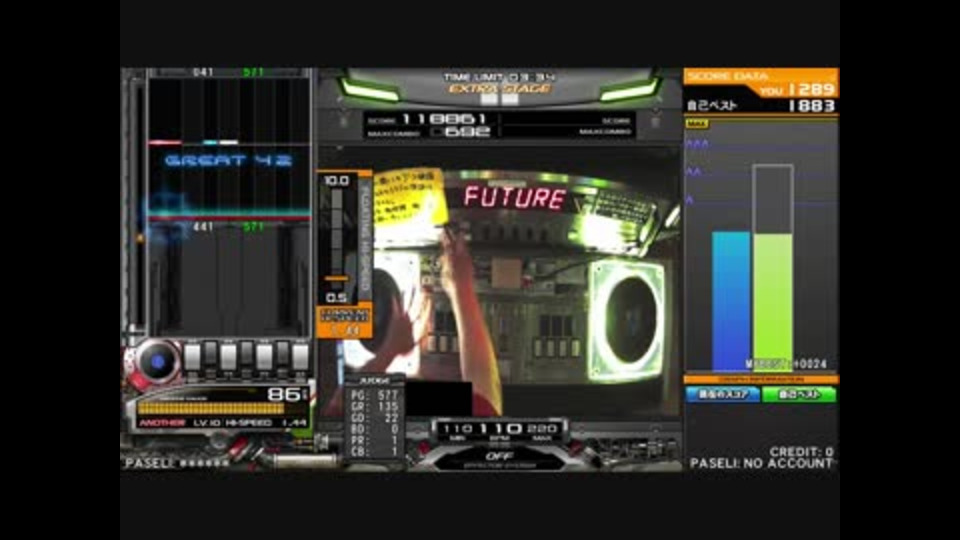Screen dimensions: 960x540
Task: Tap the first white key button
Action: coord(192,358)
